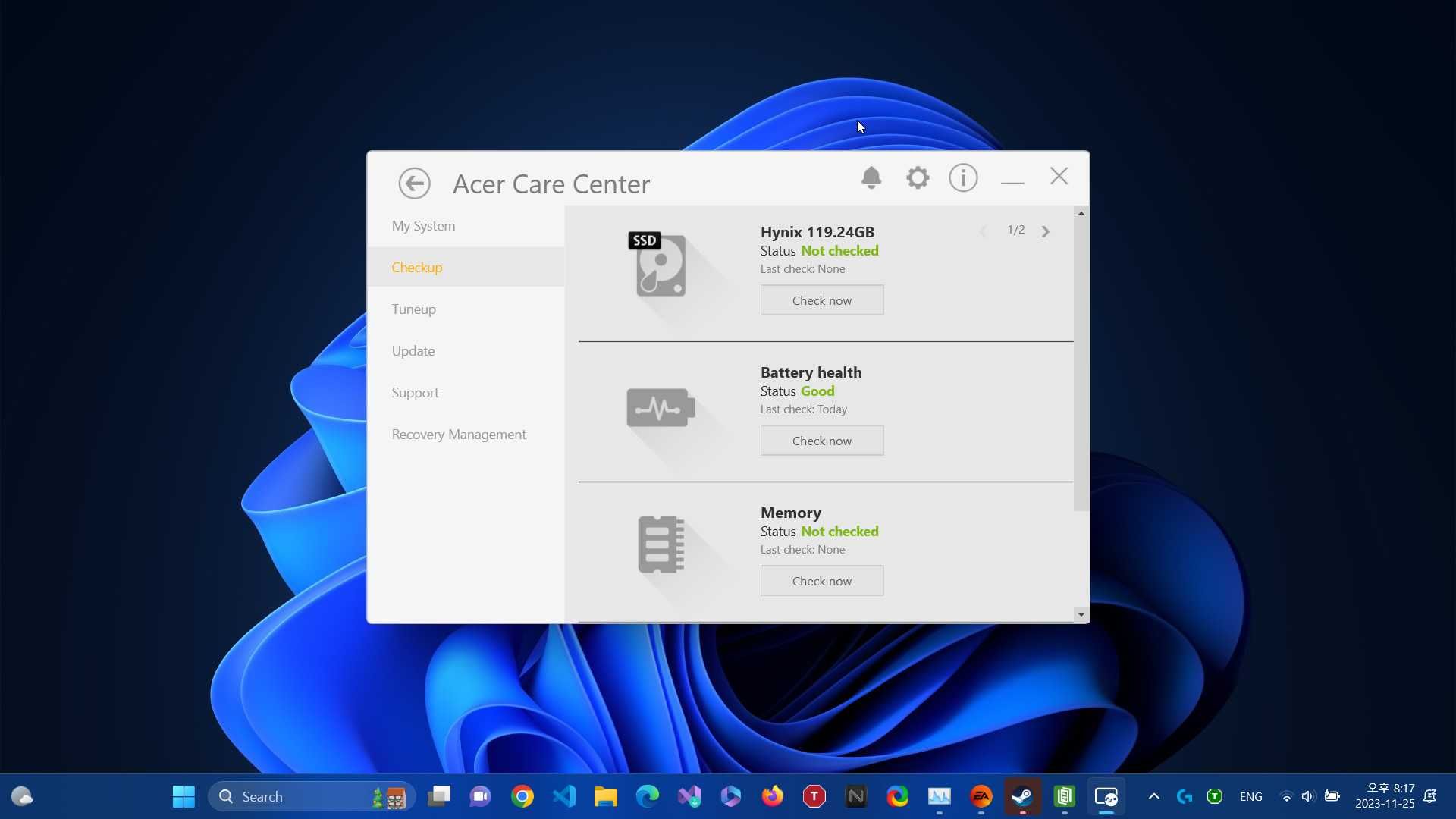Launch Firefox from taskbar
The width and height of the screenshot is (1456, 819).
[x=773, y=796]
